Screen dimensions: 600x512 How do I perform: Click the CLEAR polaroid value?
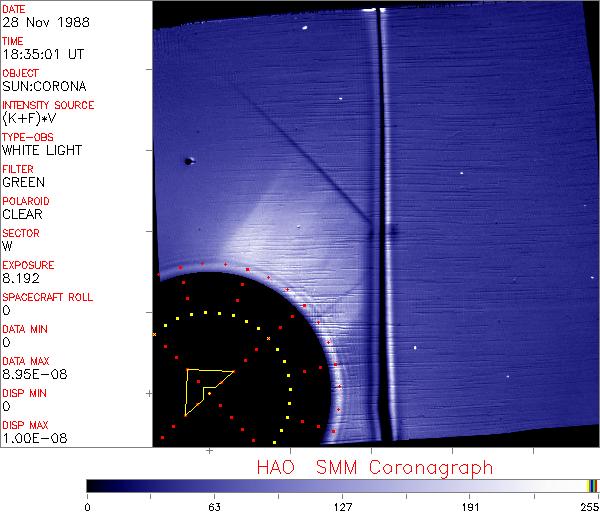[x=22, y=214]
